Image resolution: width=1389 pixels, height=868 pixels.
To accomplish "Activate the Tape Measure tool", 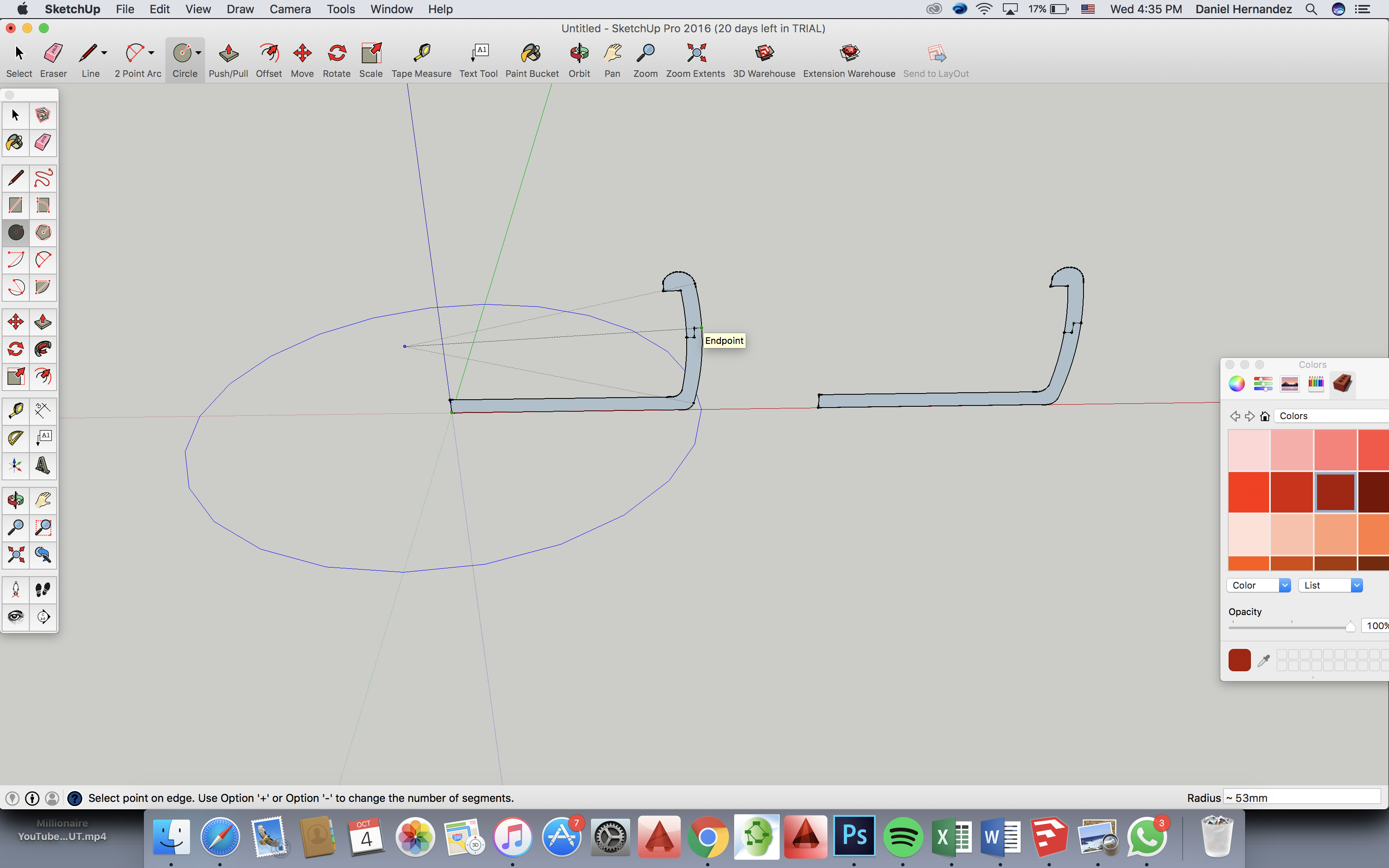I will (421, 60).
